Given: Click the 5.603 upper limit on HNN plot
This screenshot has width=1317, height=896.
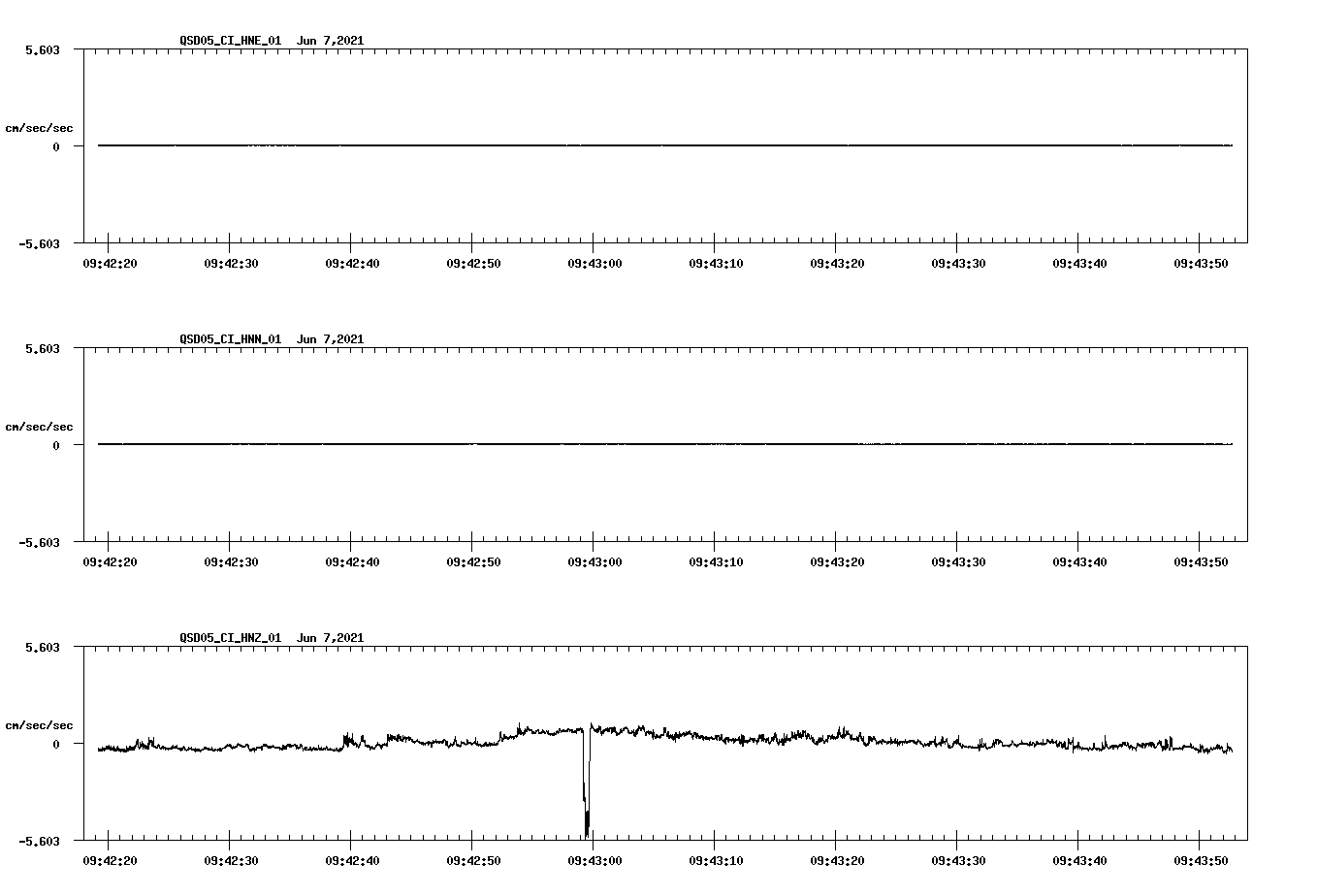Looking at the screenshot, I should 42,348.
